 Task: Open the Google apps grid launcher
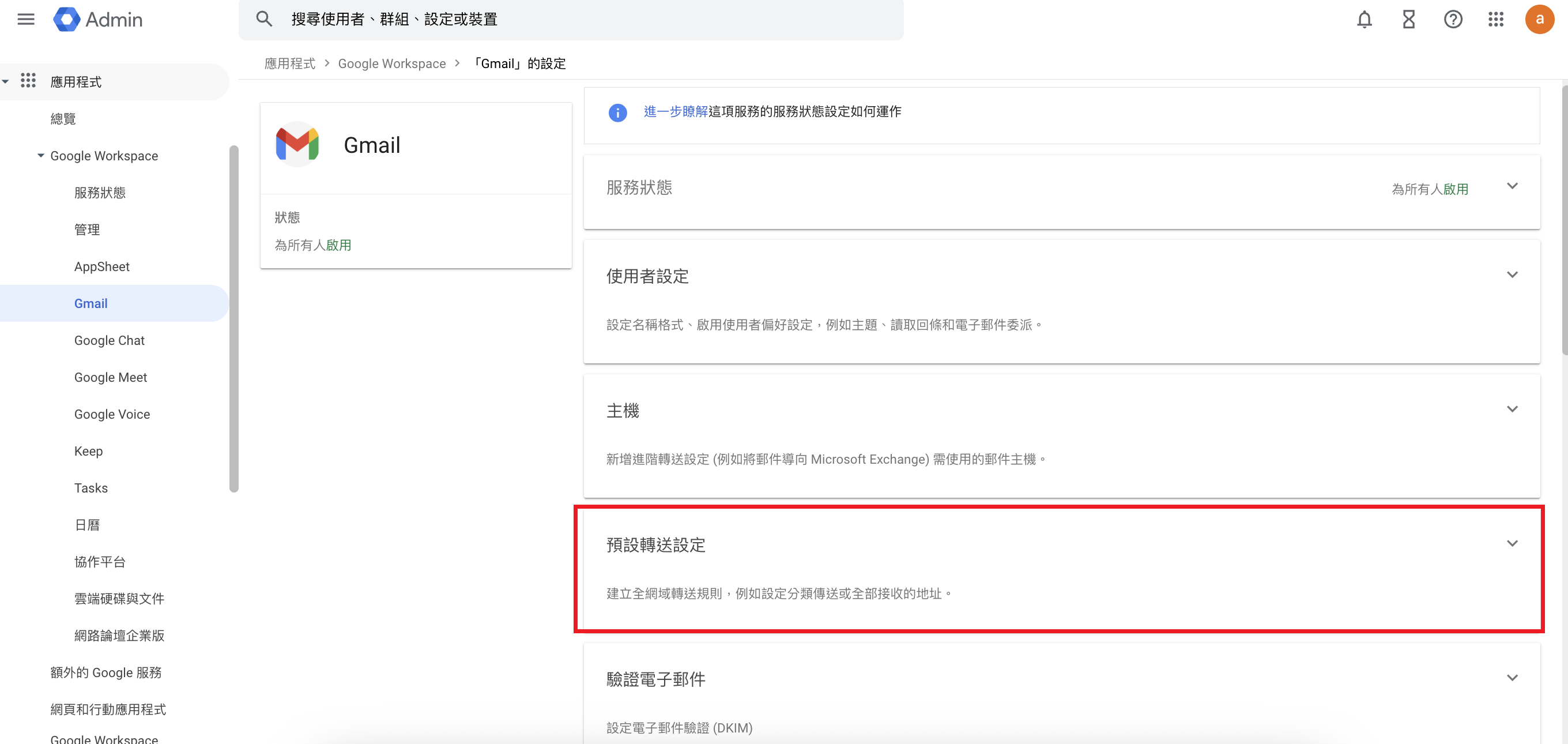pyautogui.click(x=1495, y=20)
